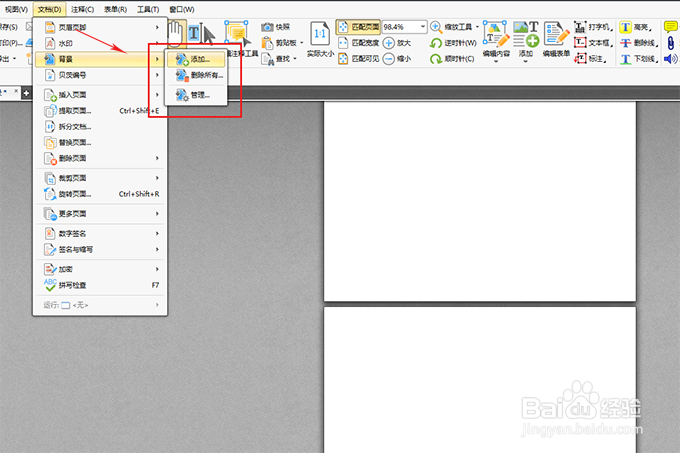Select the 文本框 text box tool
Image resolution: width=680 pixels, height=453 pixels.
[x=593, y=43]
